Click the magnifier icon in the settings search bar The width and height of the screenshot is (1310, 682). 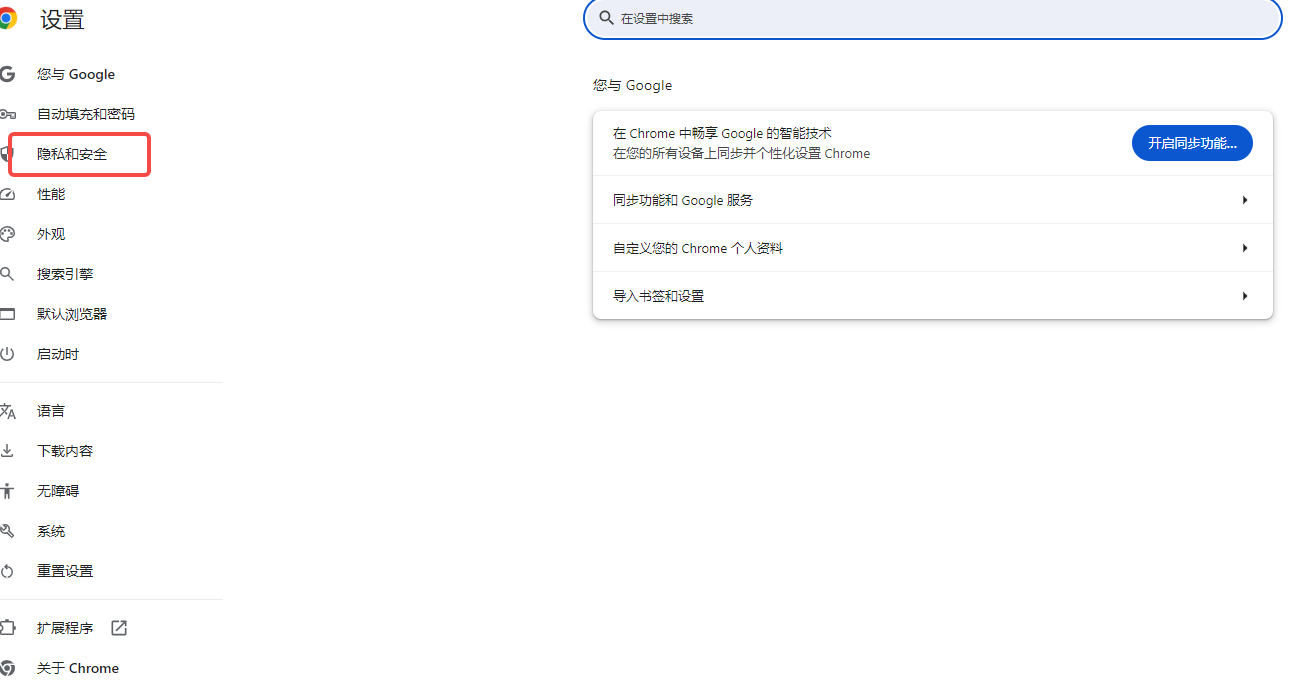click(606, 18)
